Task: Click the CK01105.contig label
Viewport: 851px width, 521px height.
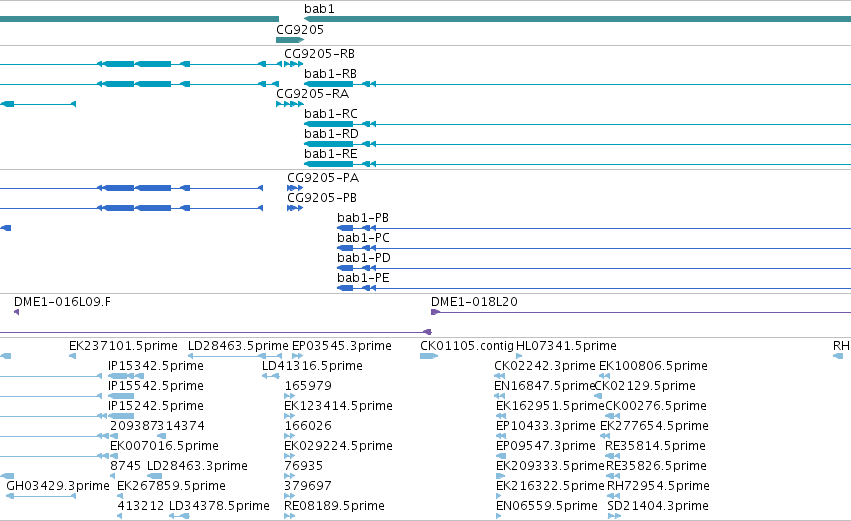Action: click(x=467, y=346)
